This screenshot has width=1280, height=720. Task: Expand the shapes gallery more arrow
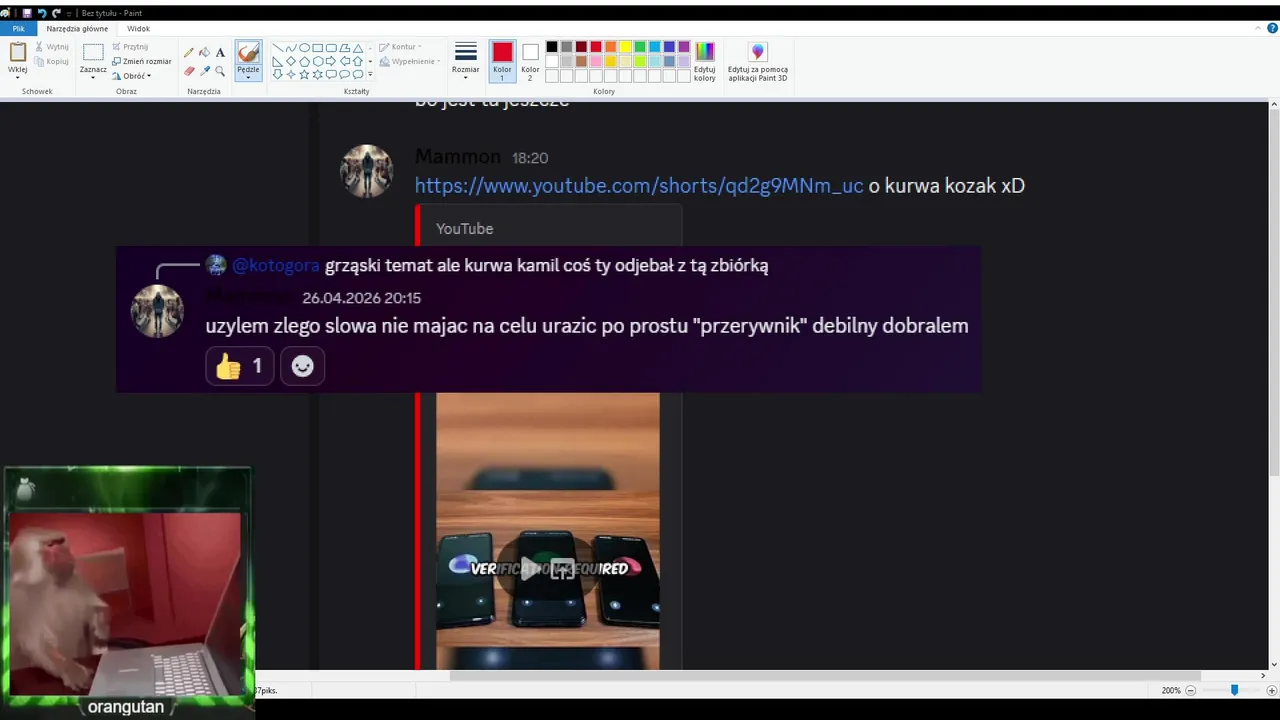click(x=370, y=74)
